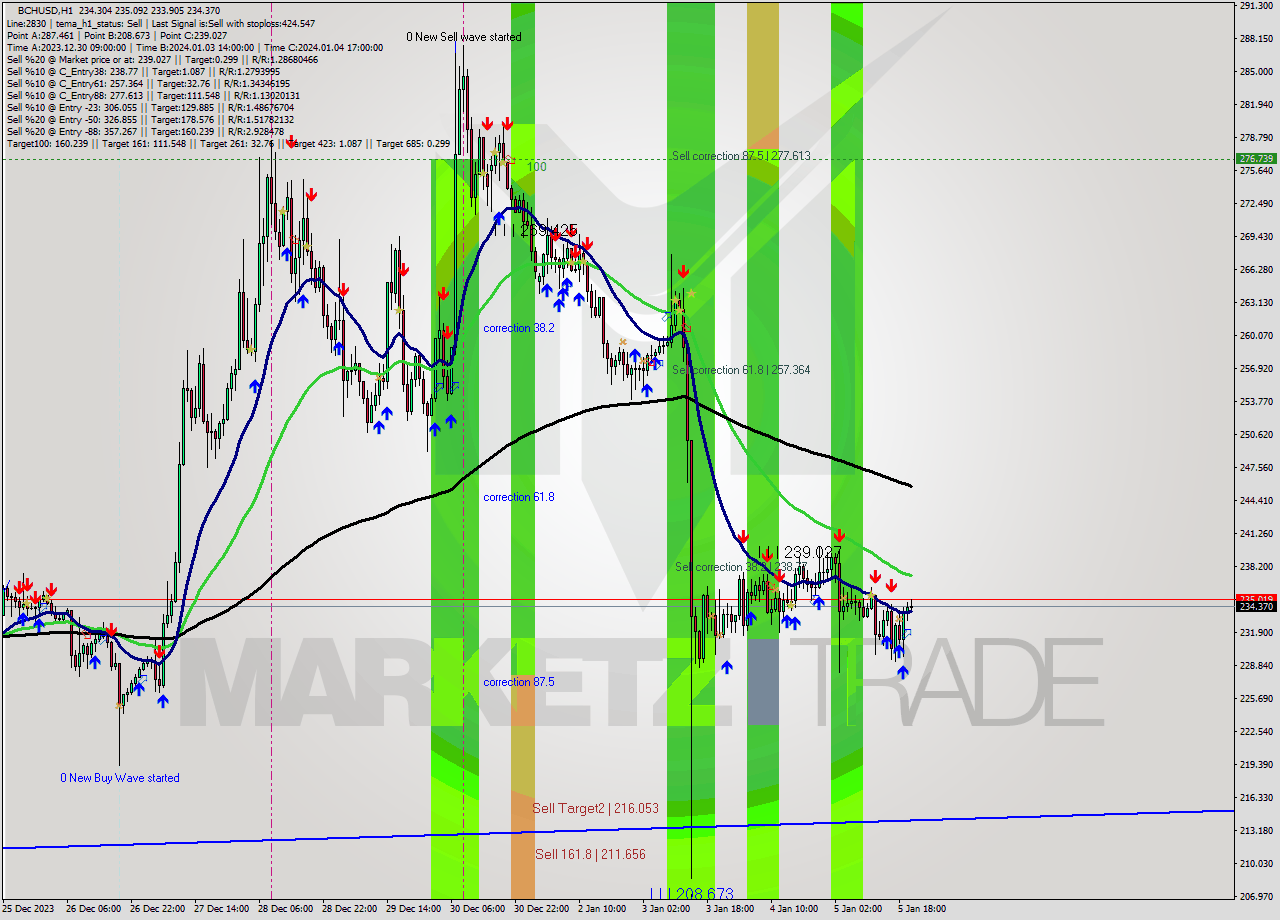The height and width of the screenshot is (920, 1280).
Task: Click the 216.330 price axis label
Action: [1255, 797]
